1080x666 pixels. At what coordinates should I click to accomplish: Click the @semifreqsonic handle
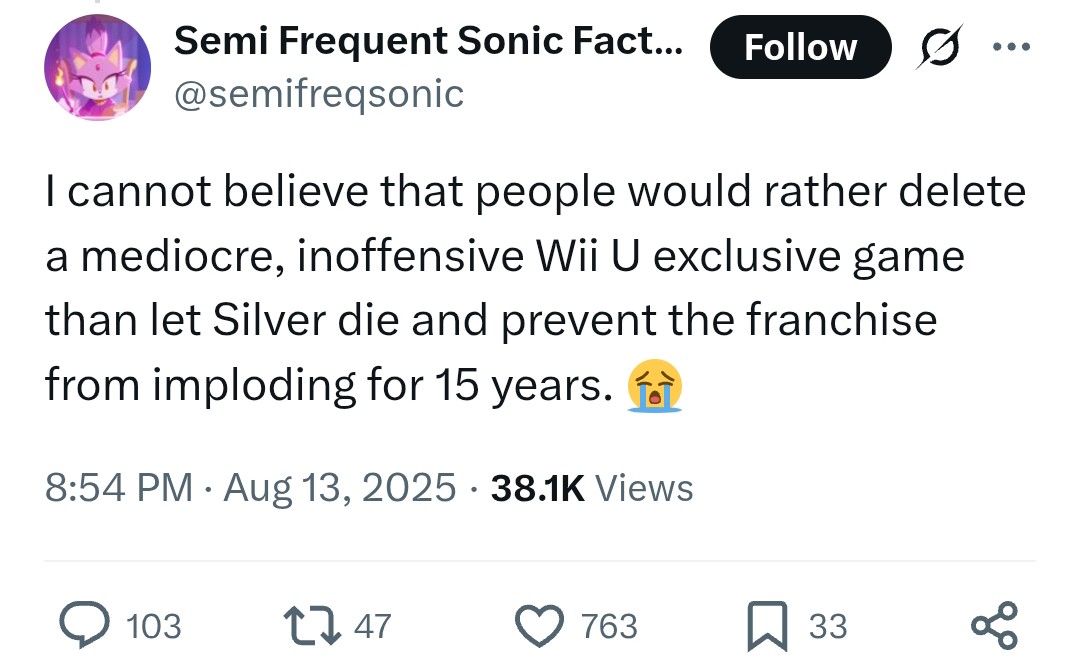coord(319,93)
